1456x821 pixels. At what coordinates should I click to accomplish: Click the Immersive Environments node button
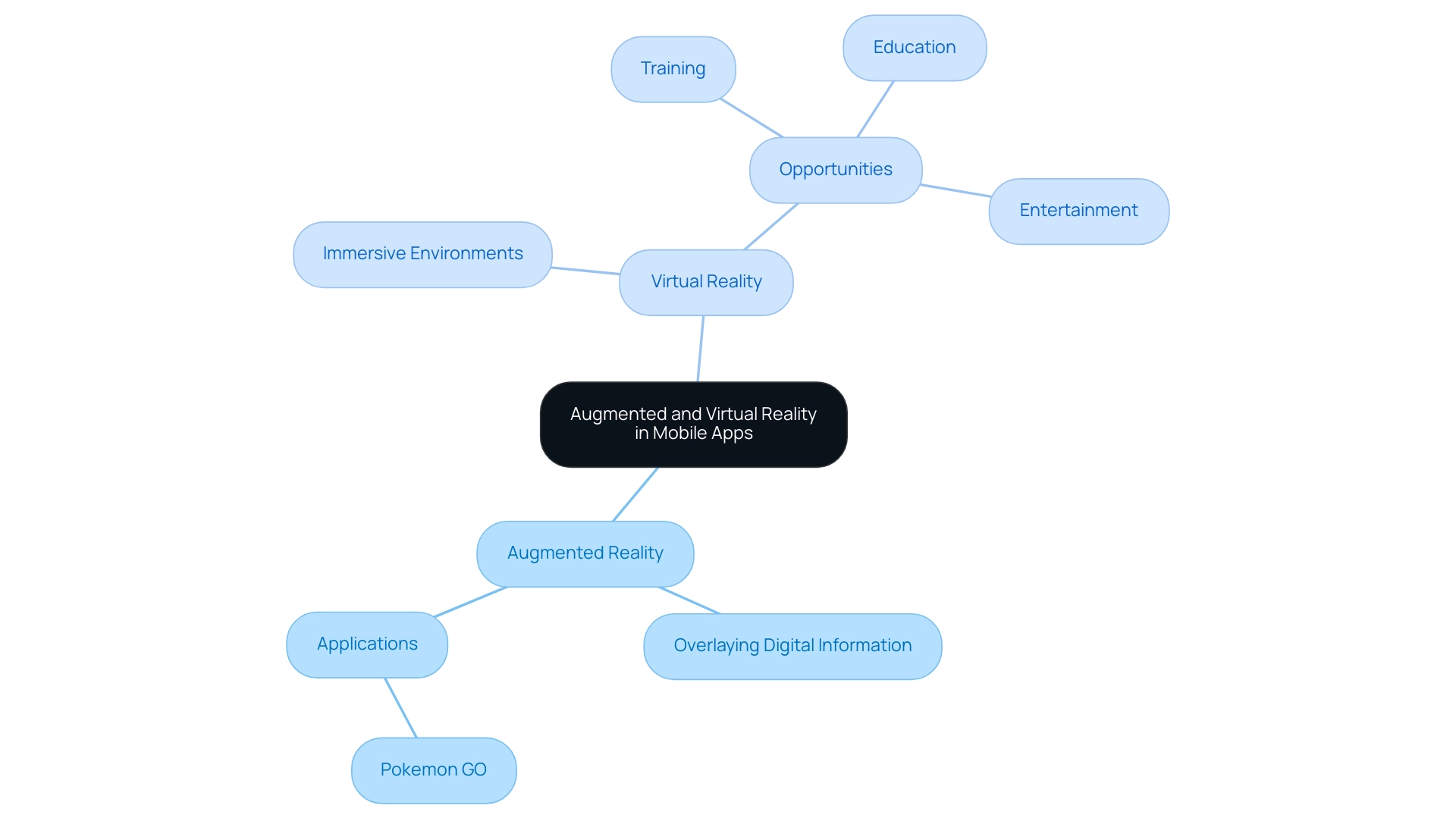click(422, 253)
